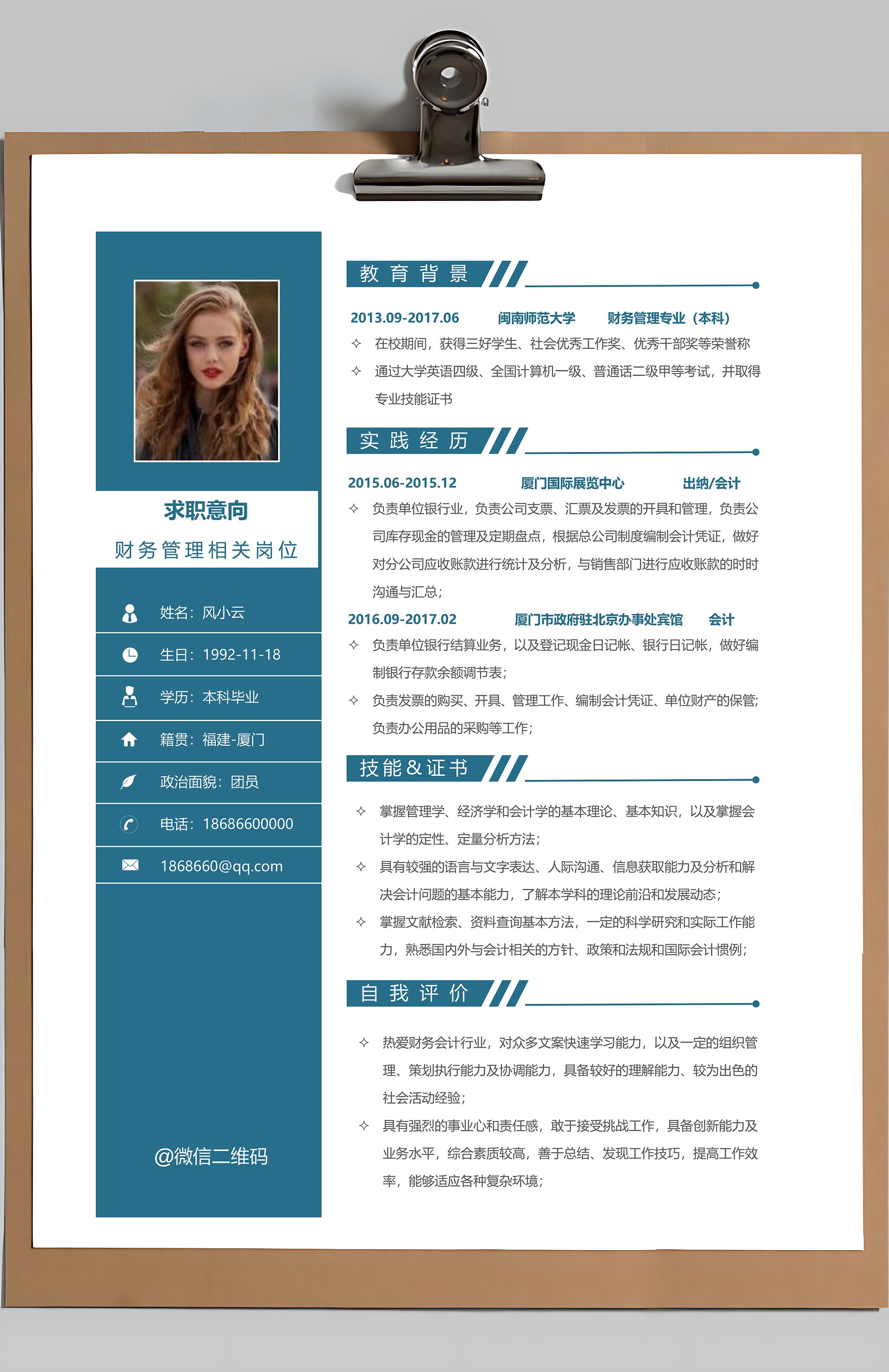Click the envelope icon beside email address
Viewport: 889px width, 1372px height.
point(130,865)
